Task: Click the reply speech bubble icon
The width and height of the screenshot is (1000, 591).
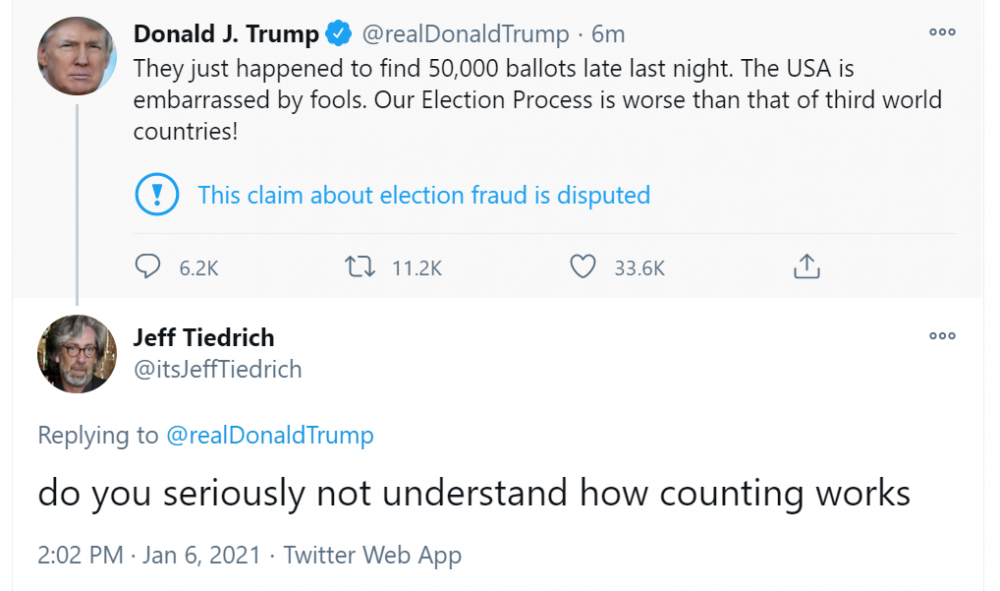Action: pyautogui.click(x=148, y=266)
